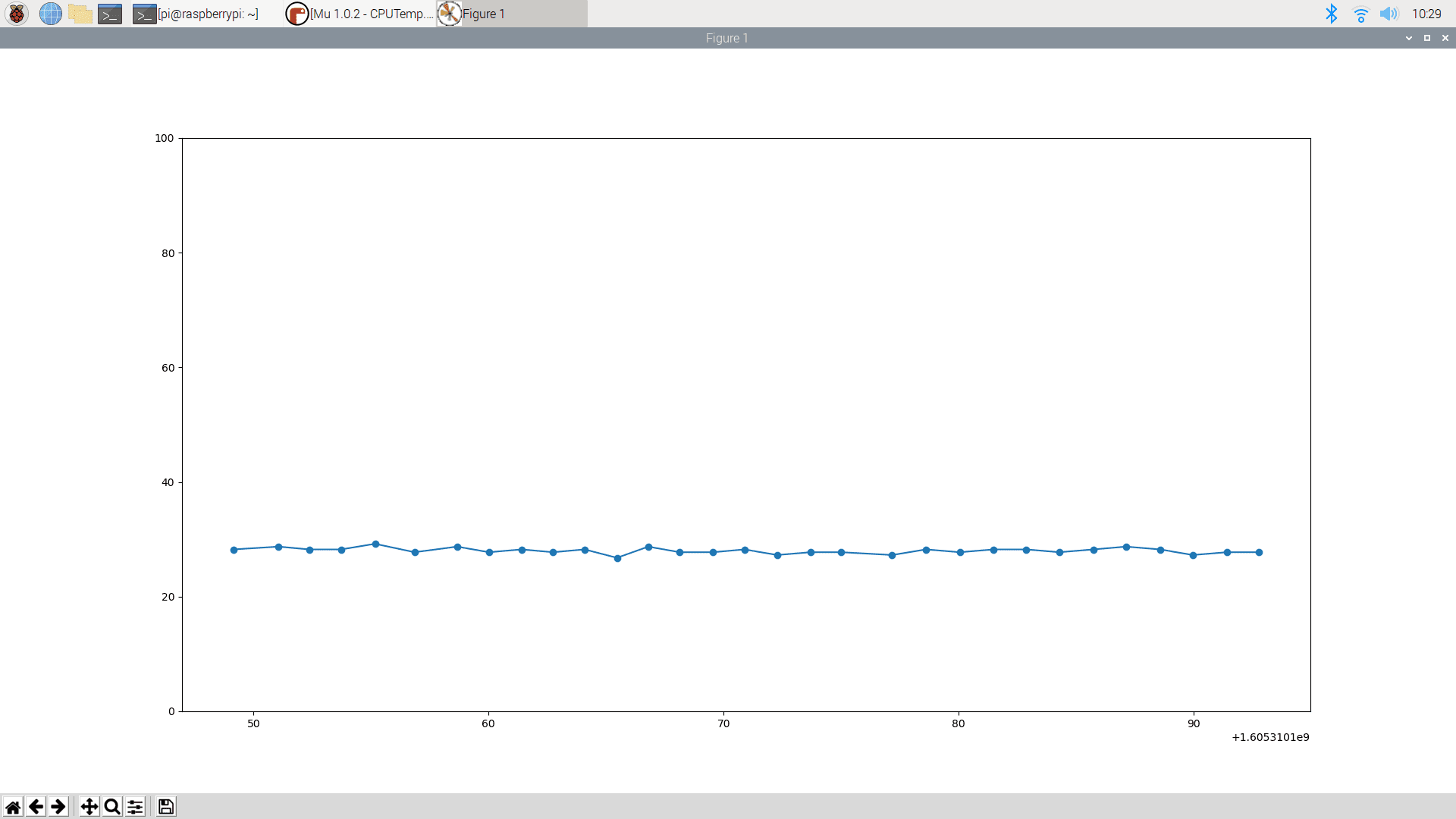Save the figure with floppy icon

pyautogui.click(x=166, y=806)
